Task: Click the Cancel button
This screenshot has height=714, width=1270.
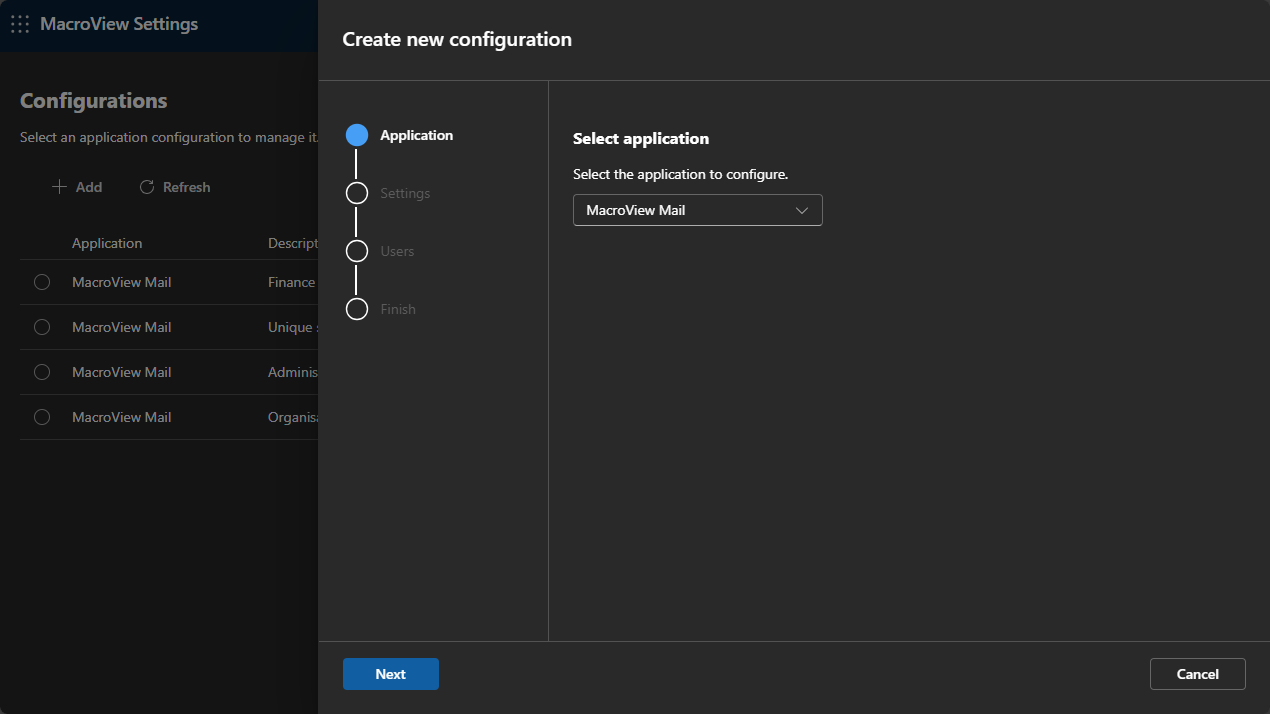Action: (x=1198, y=674)
